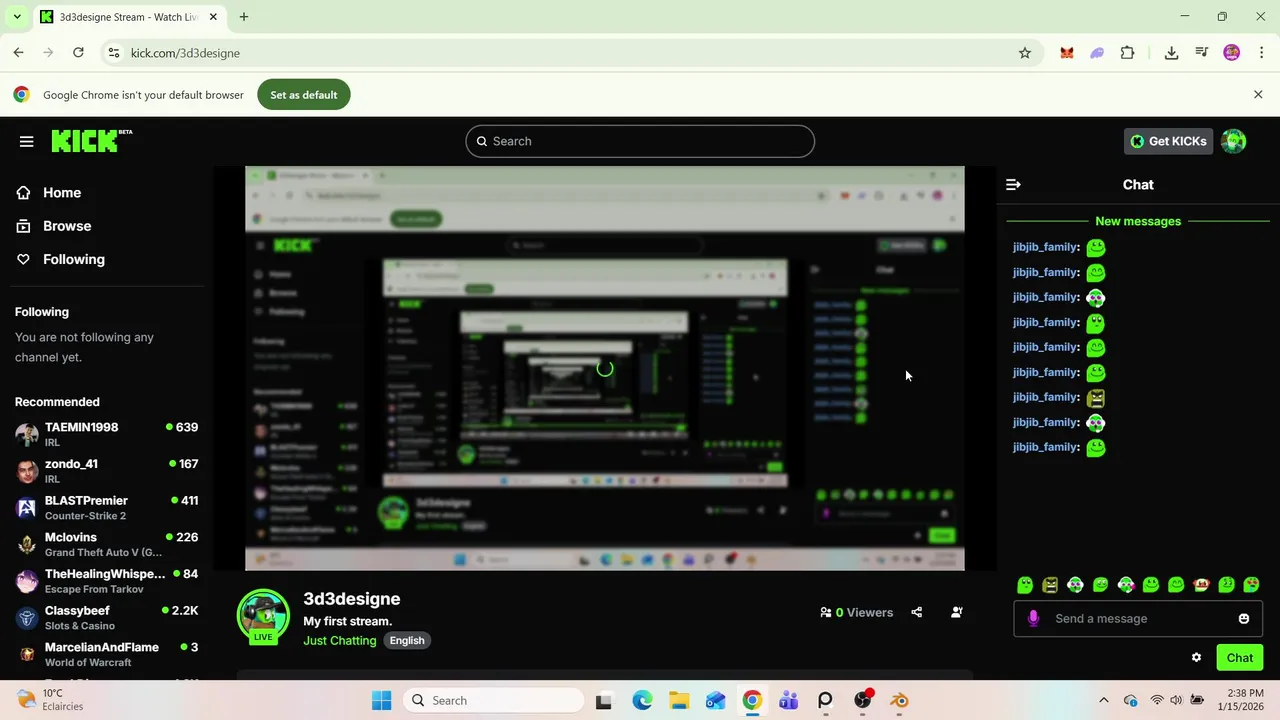1280x720 pixels.
Task: Open the TAEMIN1998 recommended channel
Action: tap(106, 434)
